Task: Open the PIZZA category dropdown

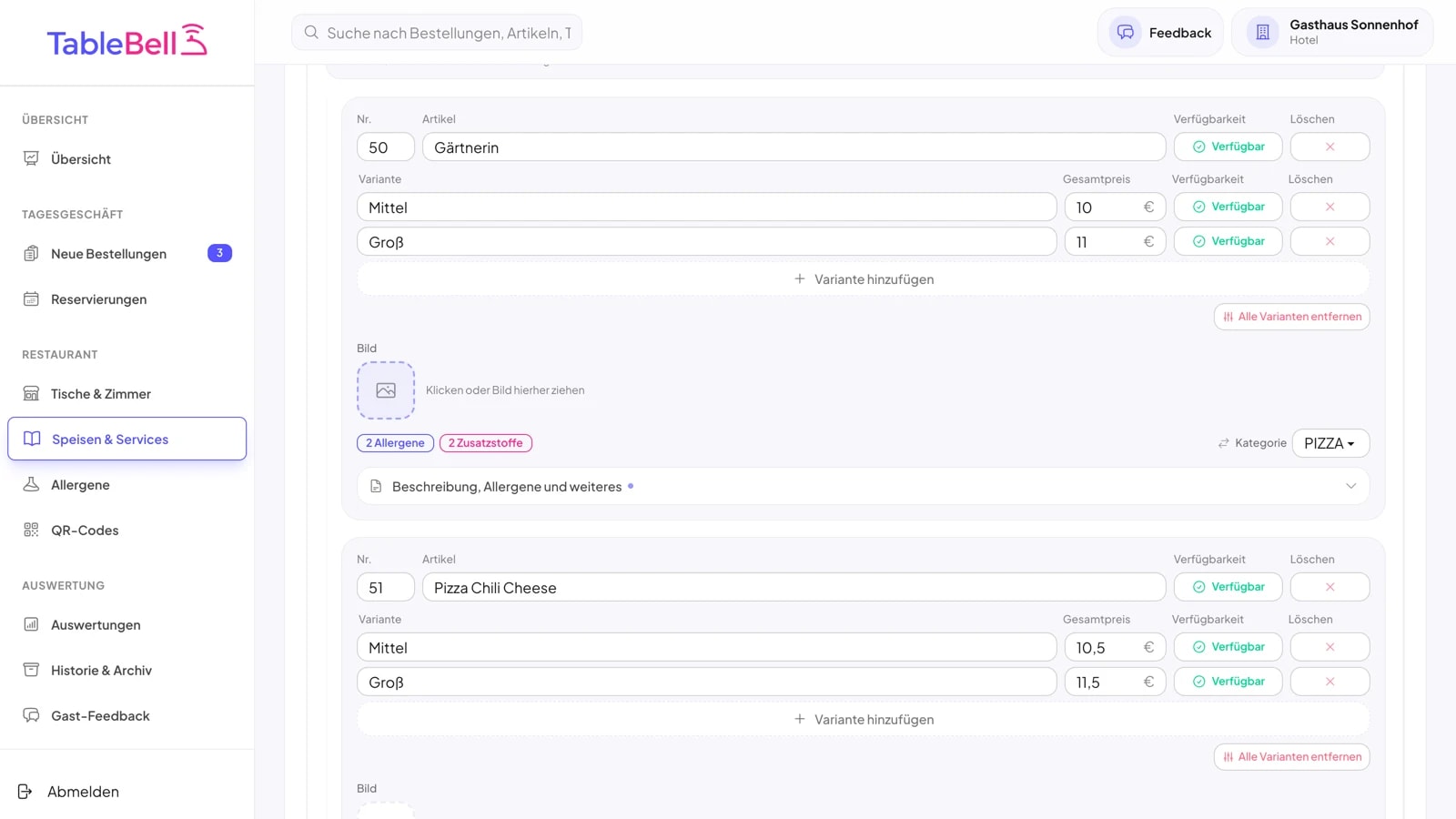Action: point(1330,443)
